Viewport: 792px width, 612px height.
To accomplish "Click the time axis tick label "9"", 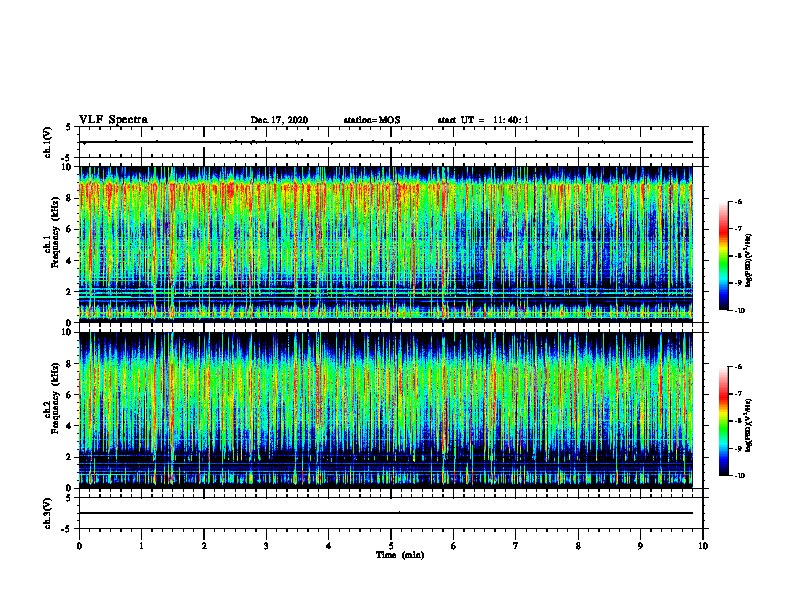I will point(640,546).
